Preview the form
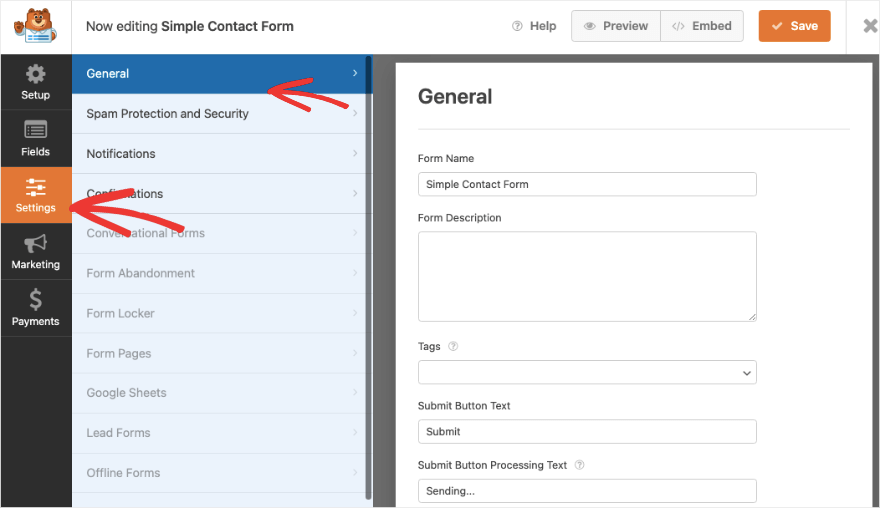The height and width of the screenshot is (508, 880). pyautogui.click(x=616, y=26)
